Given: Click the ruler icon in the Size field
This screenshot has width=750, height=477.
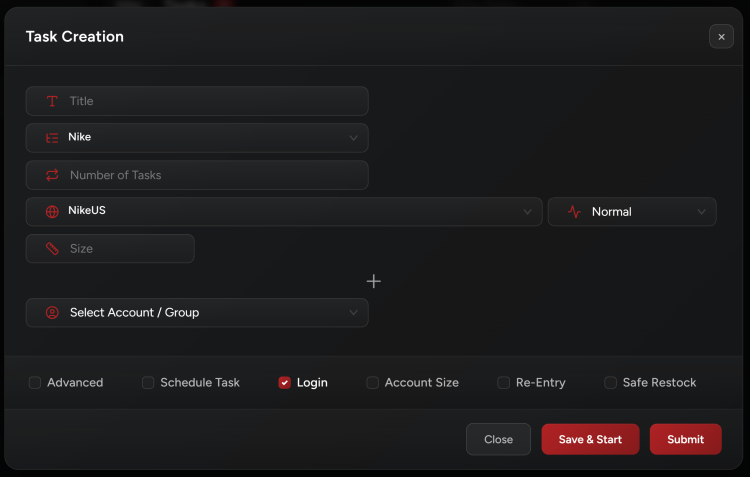Looking at the screenshot, I should 52,249.
